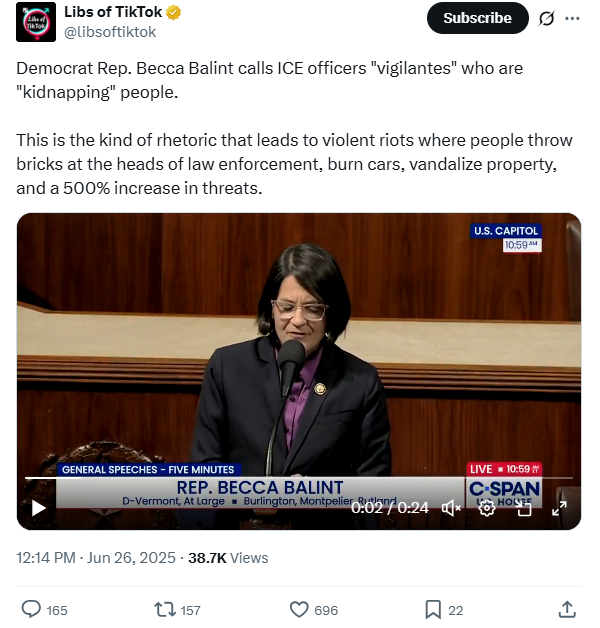Open the Grok explain post icon

tap(547, 18)
